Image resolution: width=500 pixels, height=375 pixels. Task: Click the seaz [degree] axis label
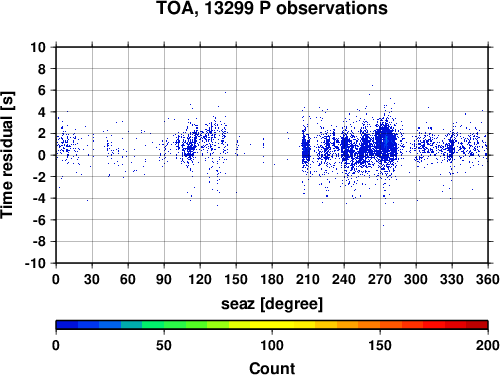tap(272, 304)
